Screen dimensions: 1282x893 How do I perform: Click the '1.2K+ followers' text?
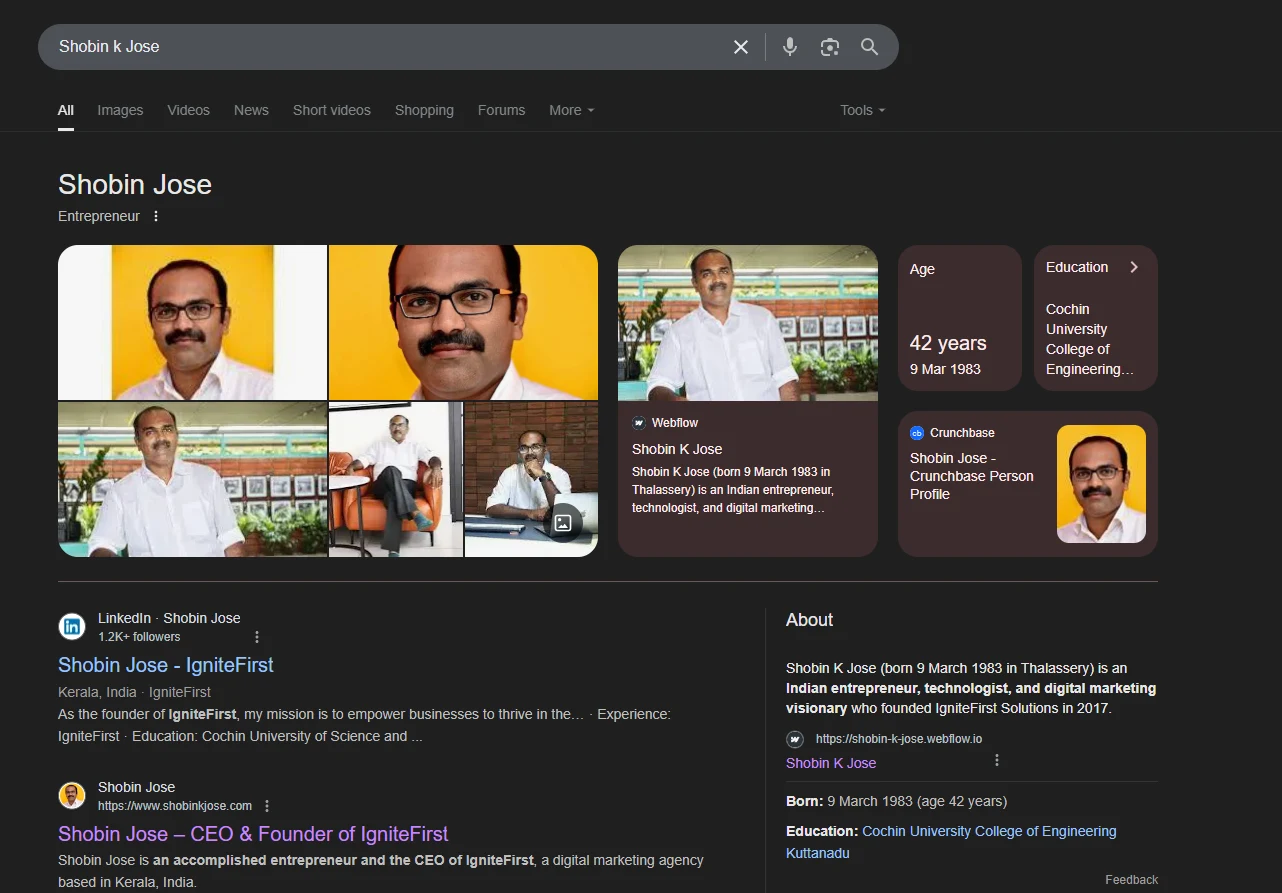(139, 637)
